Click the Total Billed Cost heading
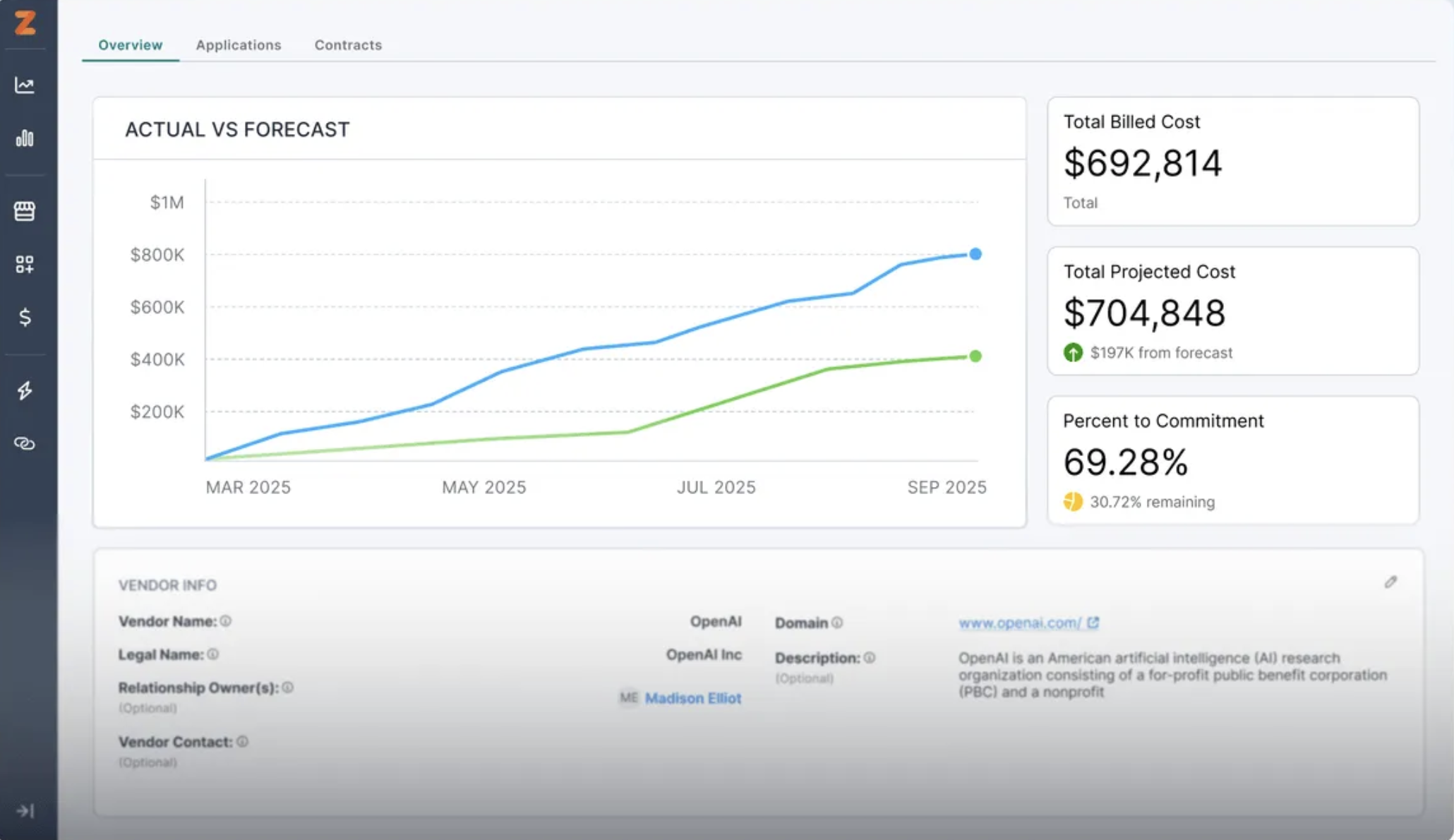1454x840 pixels. coord(1131,122)
